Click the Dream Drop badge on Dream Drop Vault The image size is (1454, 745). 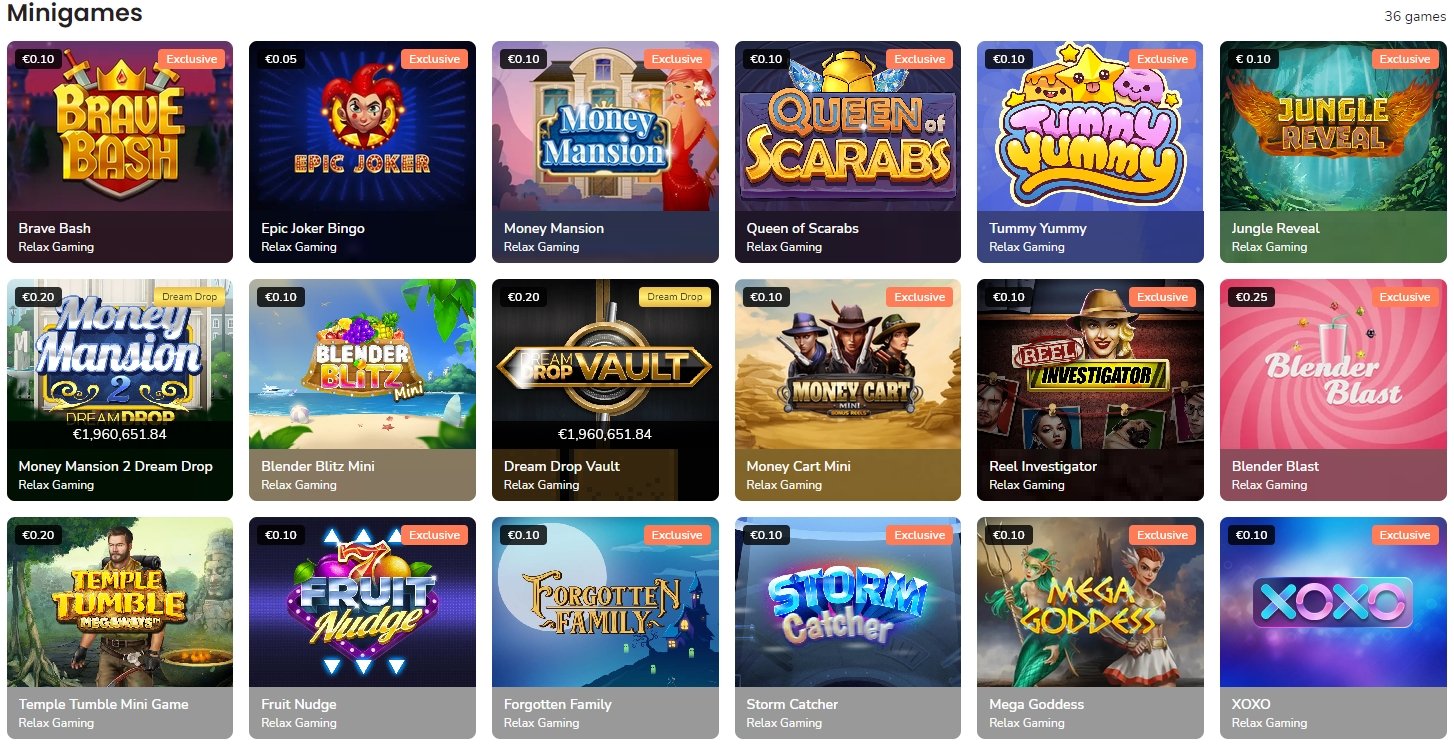click(x=675, y=297)
